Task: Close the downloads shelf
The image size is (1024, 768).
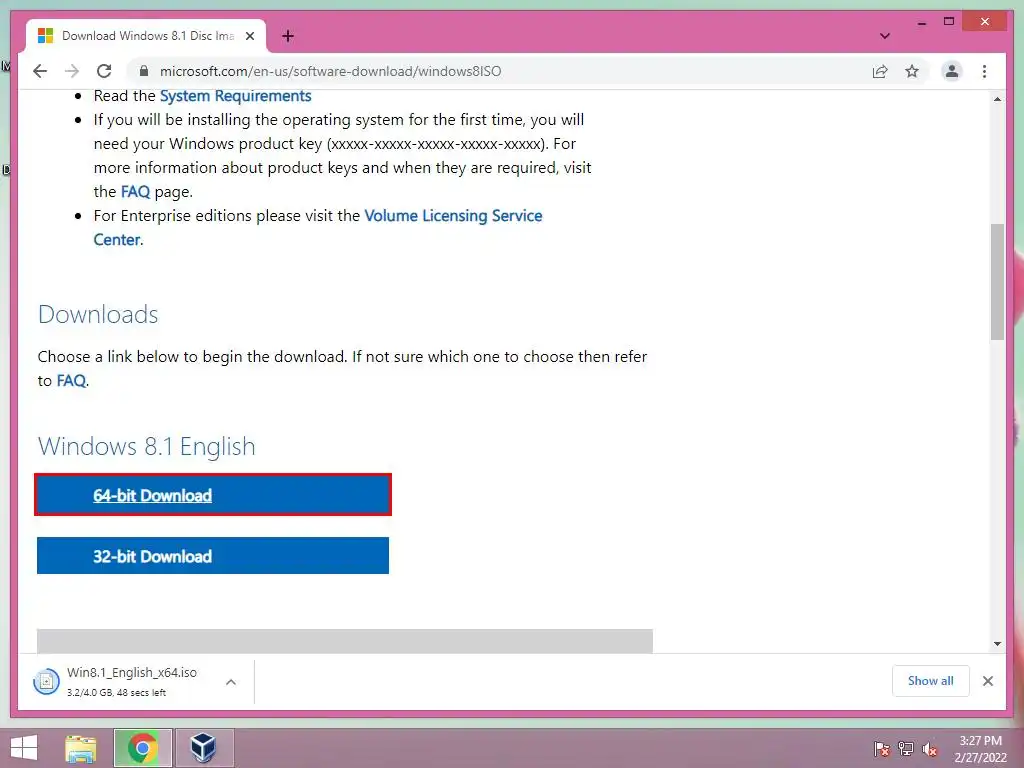Action: pyautogui.click(x=987, y=681)
